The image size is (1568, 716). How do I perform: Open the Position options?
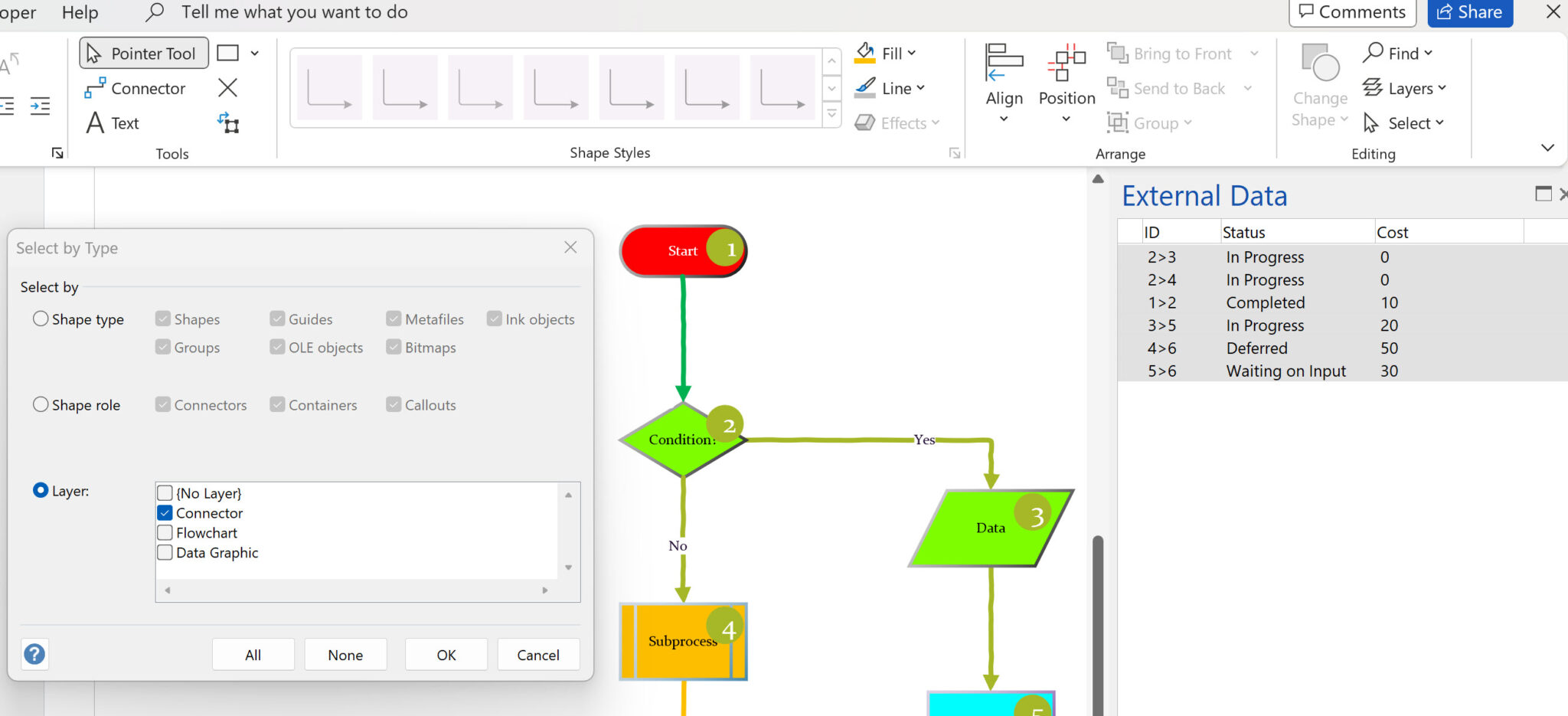(x=1066, y=84)
